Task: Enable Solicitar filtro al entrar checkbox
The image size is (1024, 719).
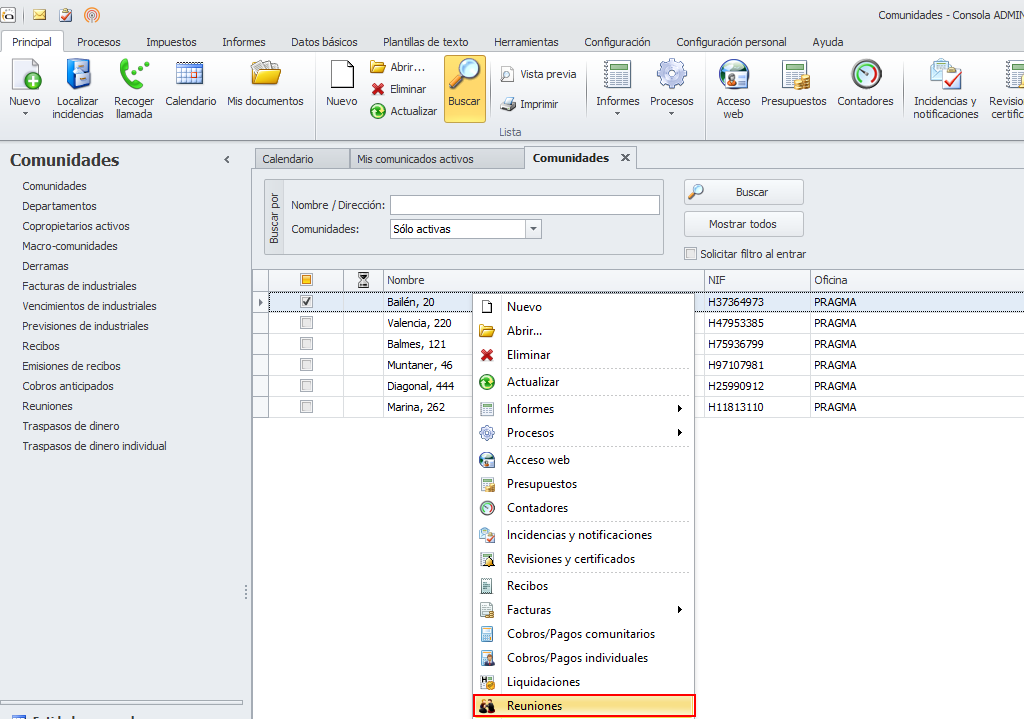Action: [x=690, y=254]
